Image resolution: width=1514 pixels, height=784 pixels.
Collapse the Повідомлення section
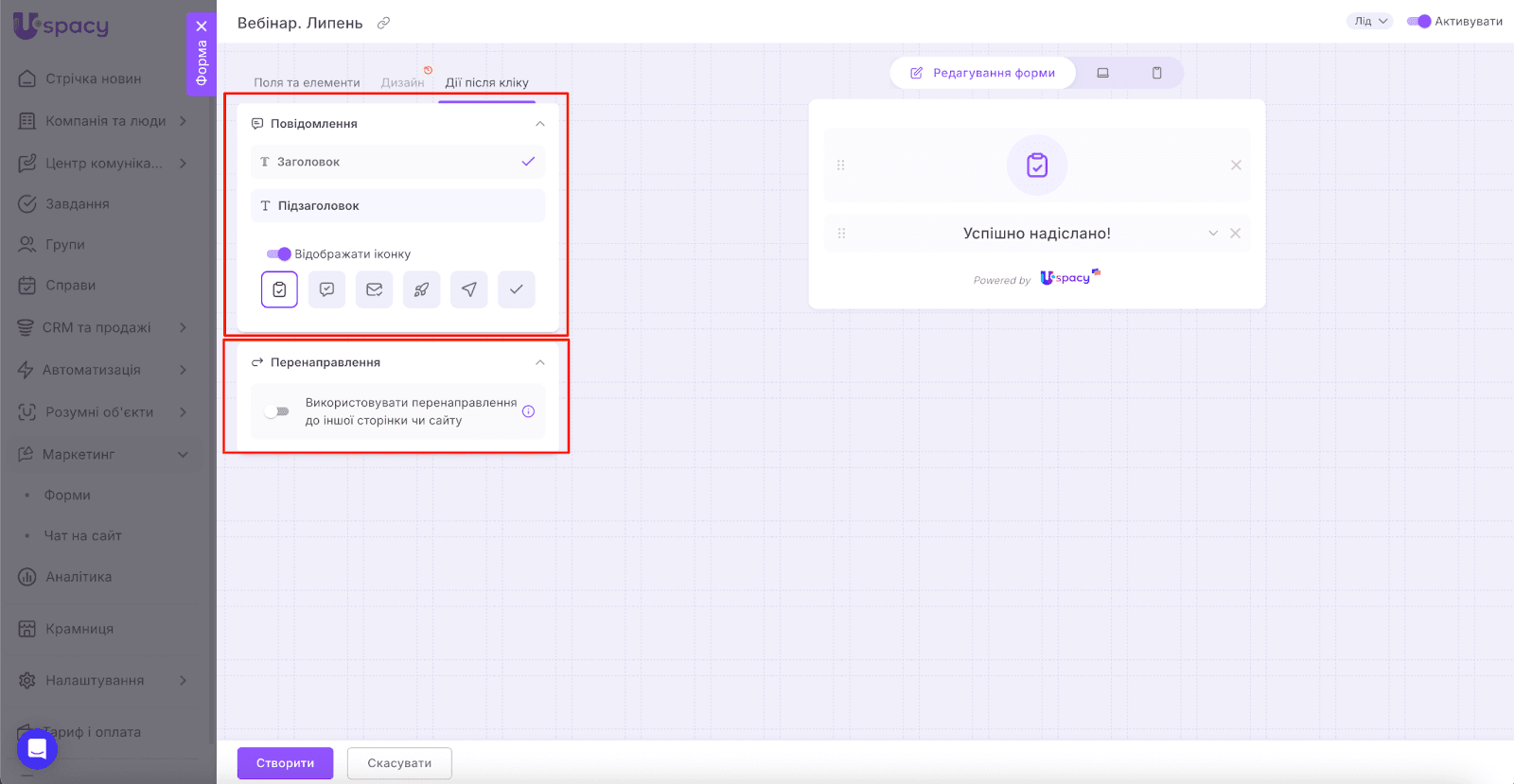coord(540,124)
